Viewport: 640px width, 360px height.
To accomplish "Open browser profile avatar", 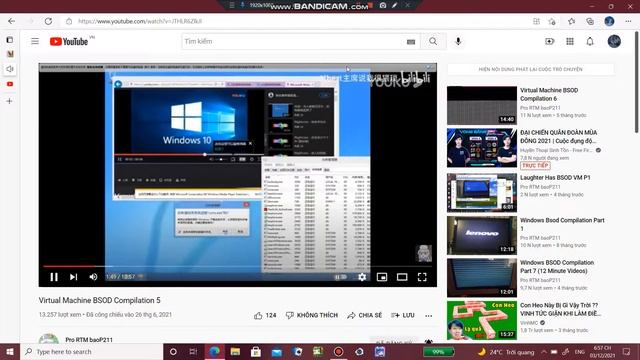I will click(609, 21).
